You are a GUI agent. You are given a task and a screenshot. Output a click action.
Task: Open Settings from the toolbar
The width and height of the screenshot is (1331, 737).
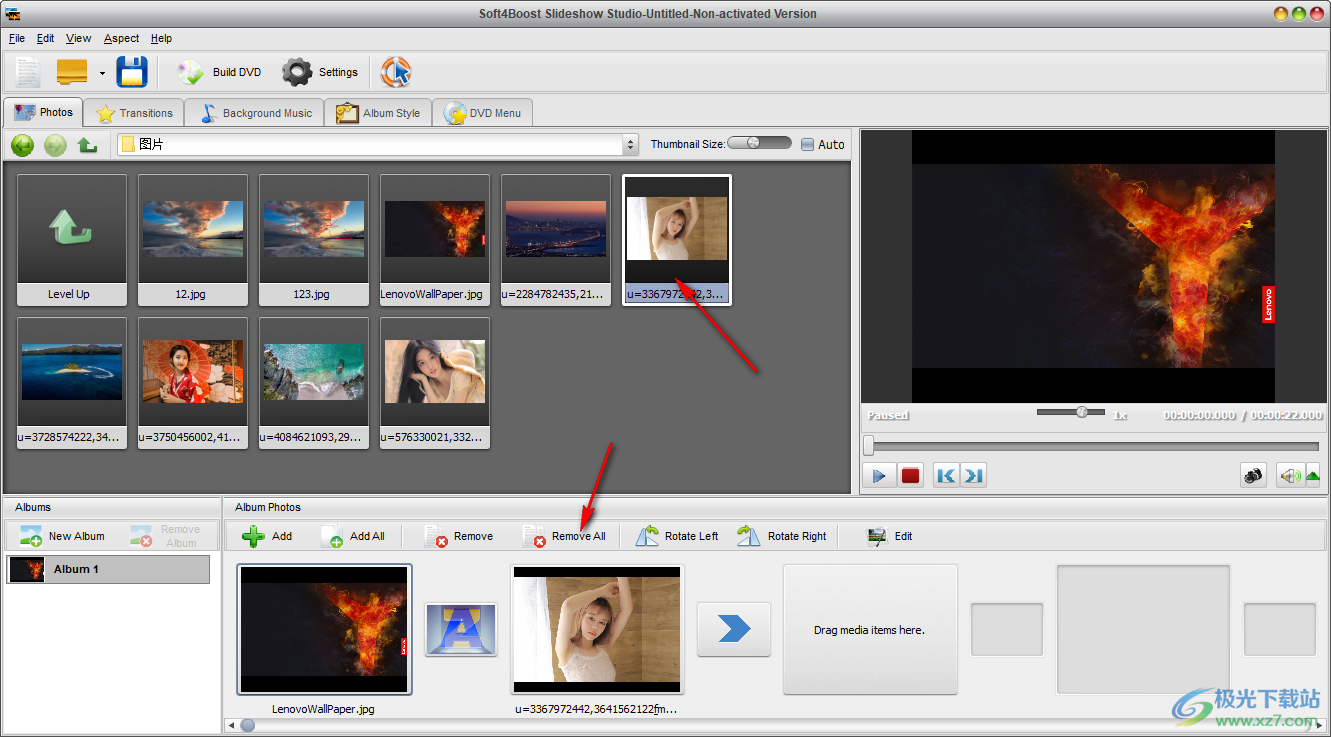pos(320,72)
